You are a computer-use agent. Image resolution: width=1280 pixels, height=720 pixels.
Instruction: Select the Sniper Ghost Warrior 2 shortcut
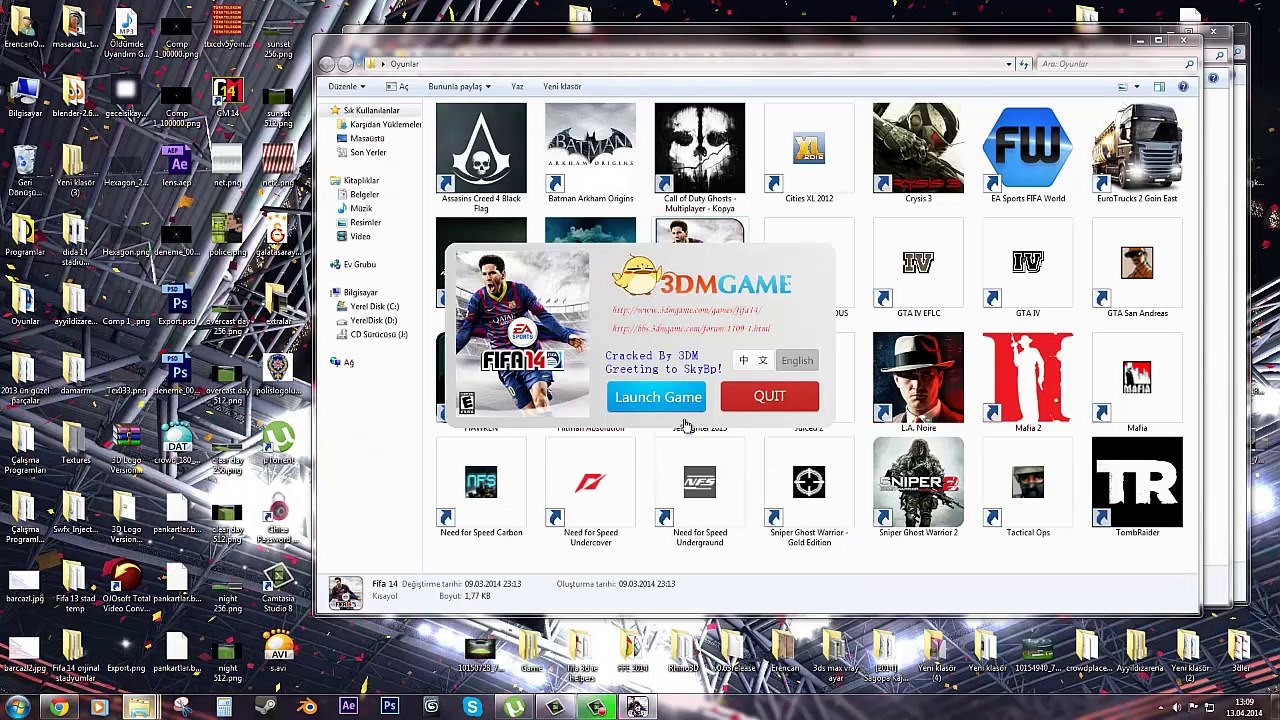(918, 487)
